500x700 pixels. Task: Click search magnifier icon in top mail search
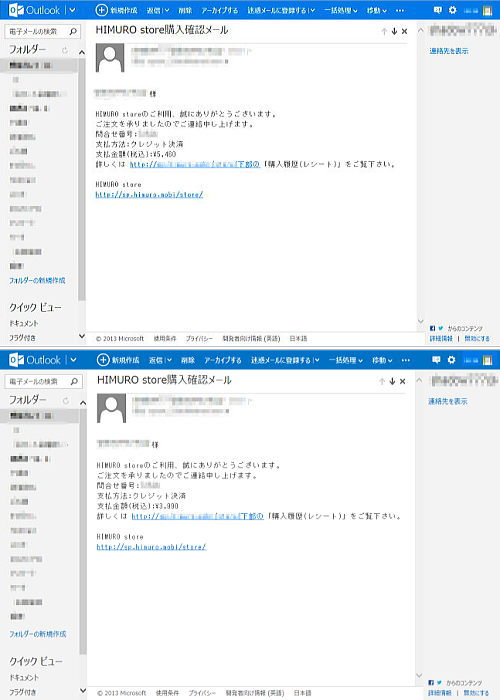(x=73, y=31)
